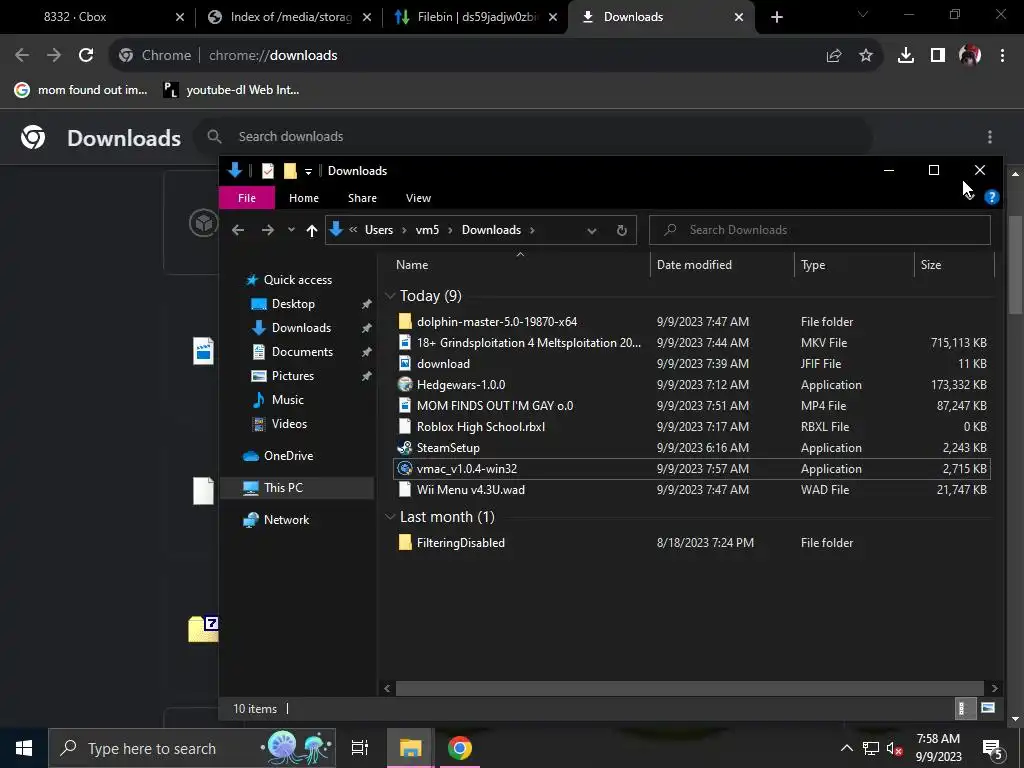This screenshot has width=1024, height=768.
Task: Select the FilteringDisabled folder
Action: coord(460,543)
